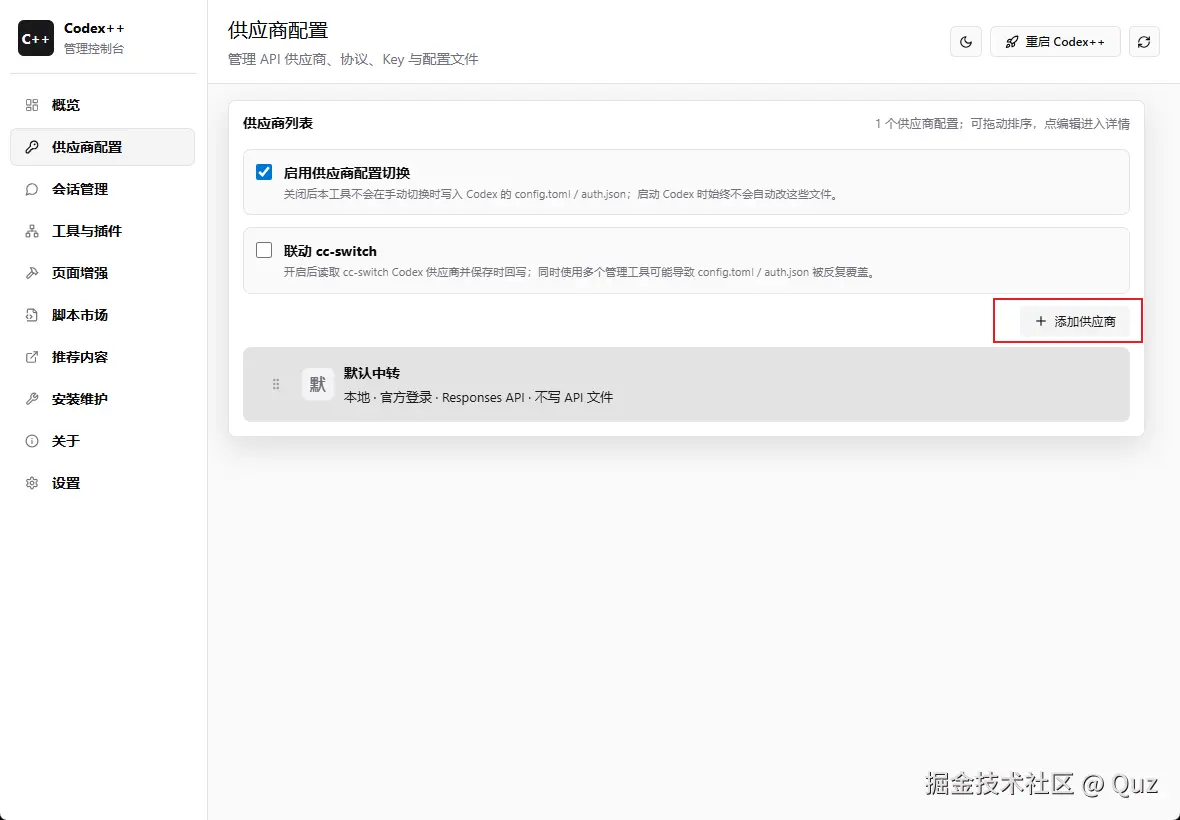Click the 联动 cc-switch label text
Screen dimensions: 1180x820
330,251
